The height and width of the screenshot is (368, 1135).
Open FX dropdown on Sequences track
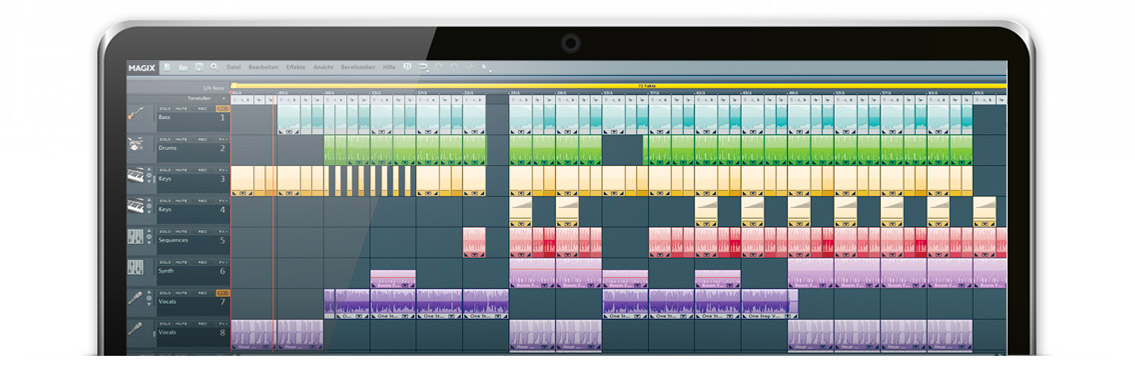point(223,232)
